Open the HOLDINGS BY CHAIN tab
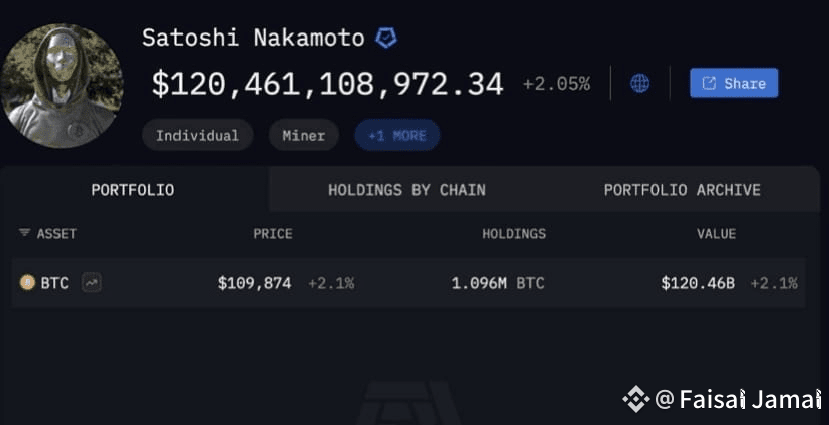The image size is (829, 425). (407, 190)
